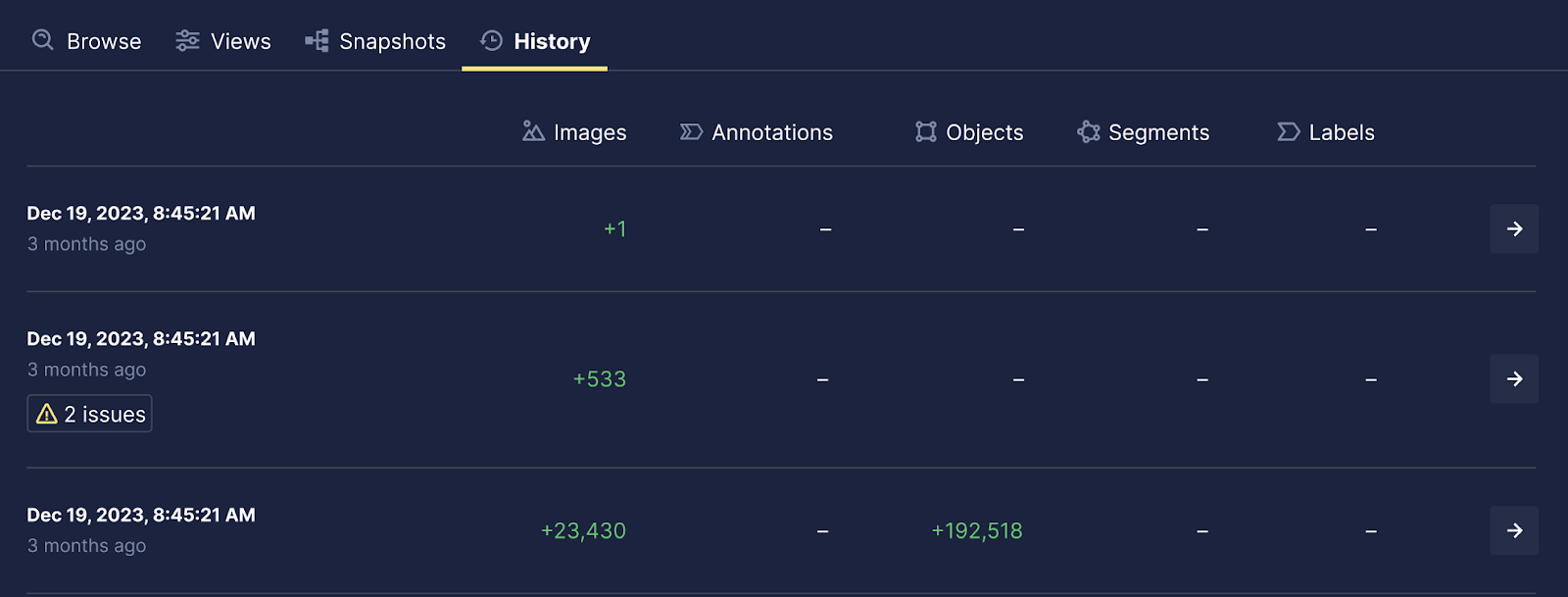Click the +192,518 objects count
Screen dimensions: 1568x597
point(976,530)
